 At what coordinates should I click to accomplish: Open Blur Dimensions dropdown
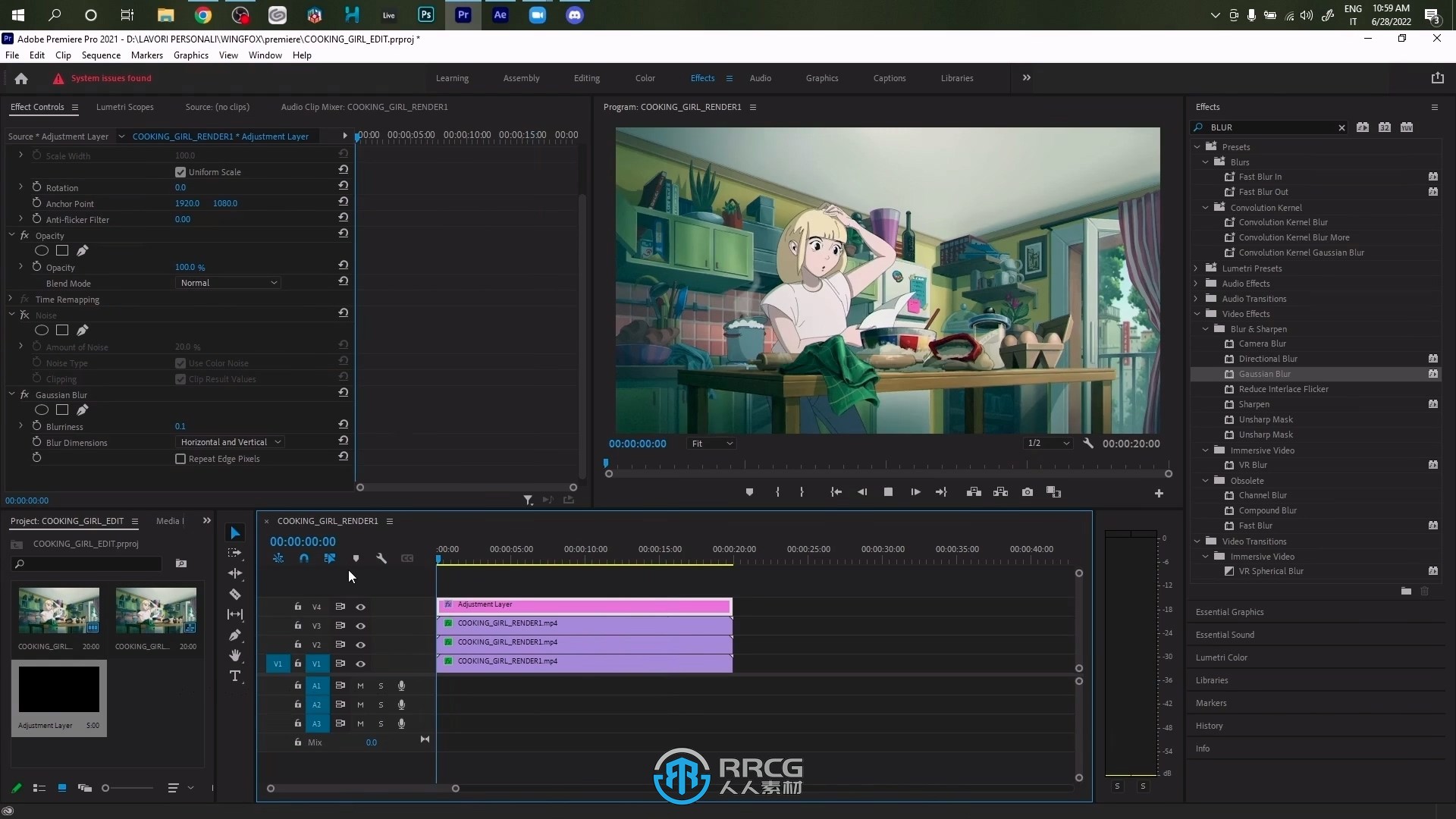[x=230, y=442]
